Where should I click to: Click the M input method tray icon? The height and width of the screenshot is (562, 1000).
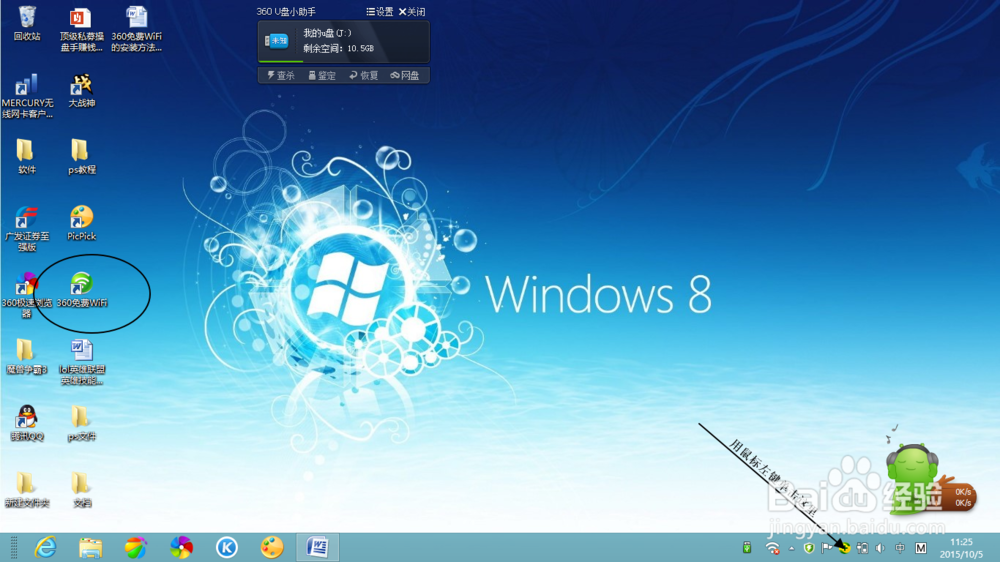coord(921,547)
